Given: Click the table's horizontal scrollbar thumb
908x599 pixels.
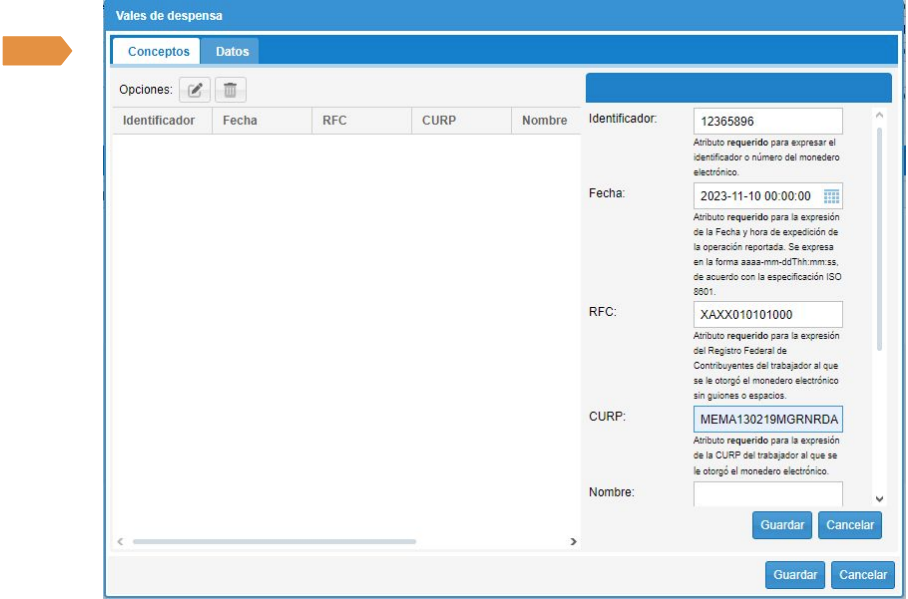Looking at the screenshot, I should (274, 541).
